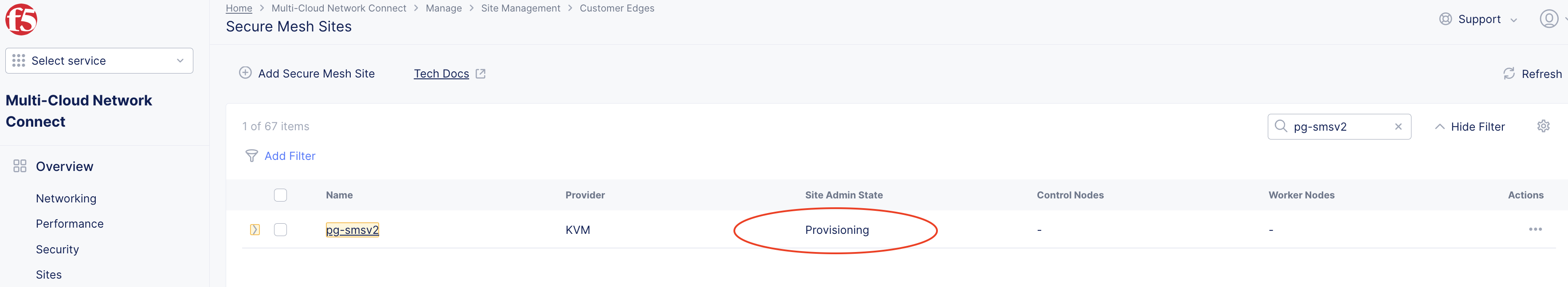The height and width of the screenshot is (287, 1568).
Task: Click the Refresh icon
Action: click(1509, 74)
